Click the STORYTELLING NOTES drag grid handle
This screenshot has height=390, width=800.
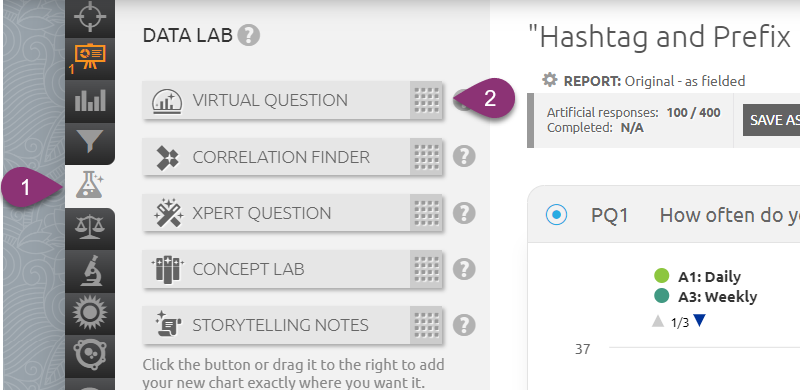[426, 325]
